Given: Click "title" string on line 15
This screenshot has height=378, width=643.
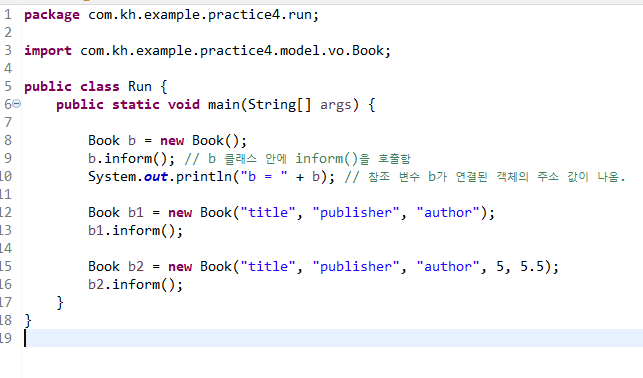Looking at the screenshot, I should 268,266.
